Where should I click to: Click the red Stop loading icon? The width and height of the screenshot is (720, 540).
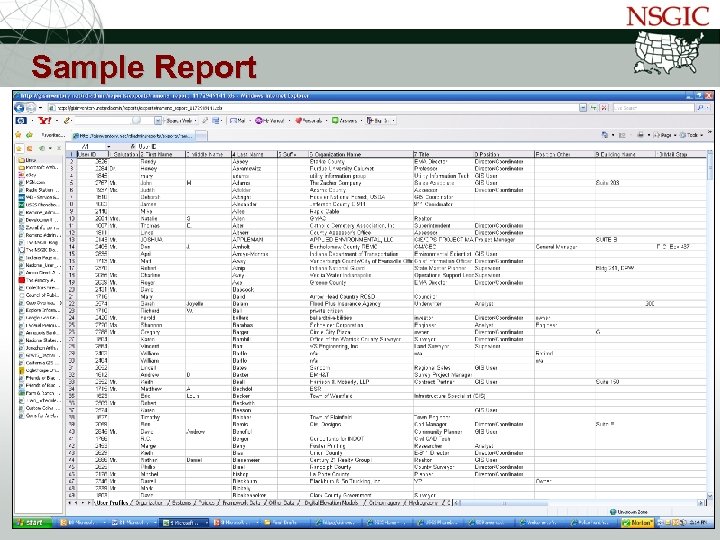[x=604, y=108]
